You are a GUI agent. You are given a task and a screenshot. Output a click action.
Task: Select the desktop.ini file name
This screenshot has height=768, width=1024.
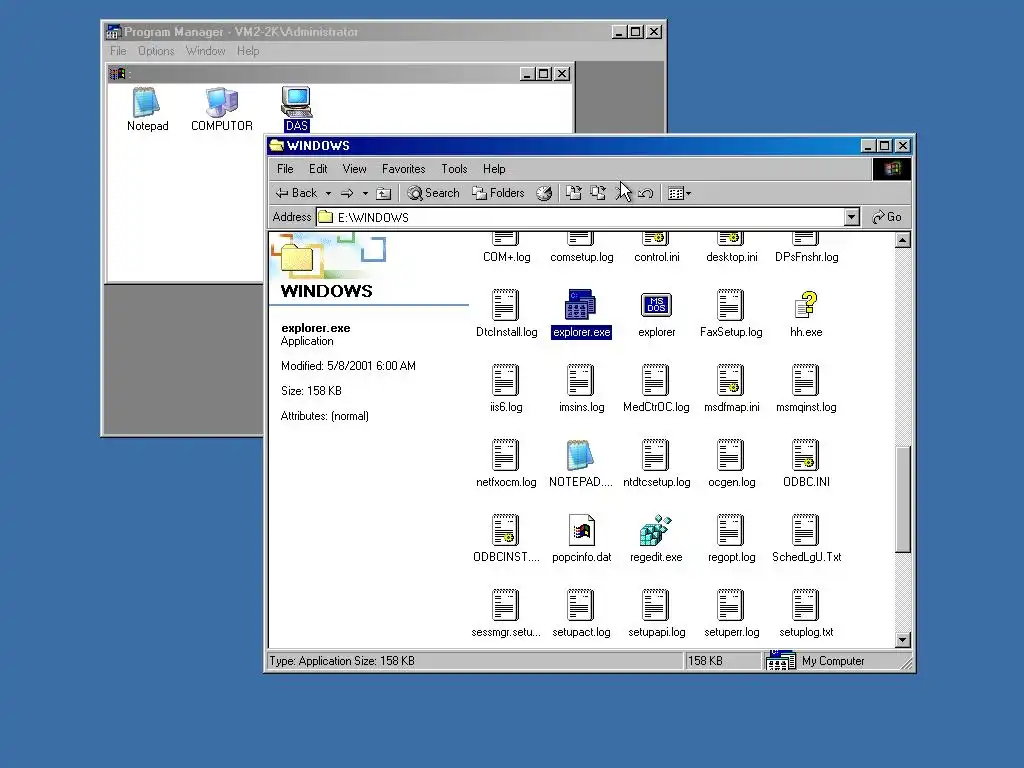coord(731,257)
